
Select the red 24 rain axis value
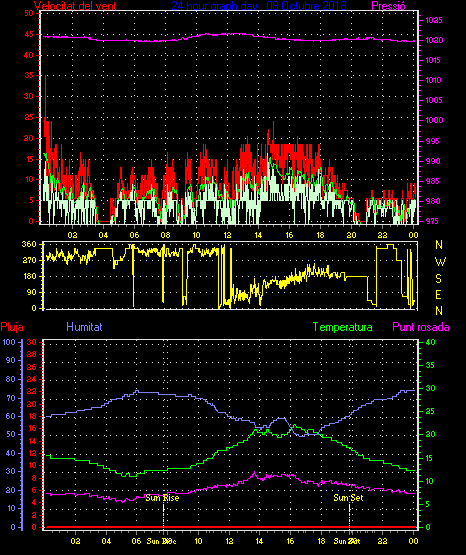(x=32, y=379)
